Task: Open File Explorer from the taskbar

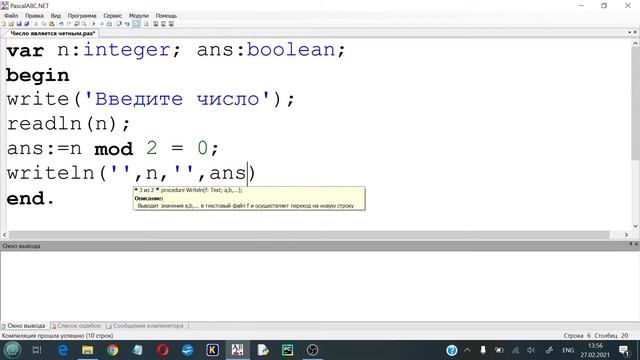Action: [87, 350]
